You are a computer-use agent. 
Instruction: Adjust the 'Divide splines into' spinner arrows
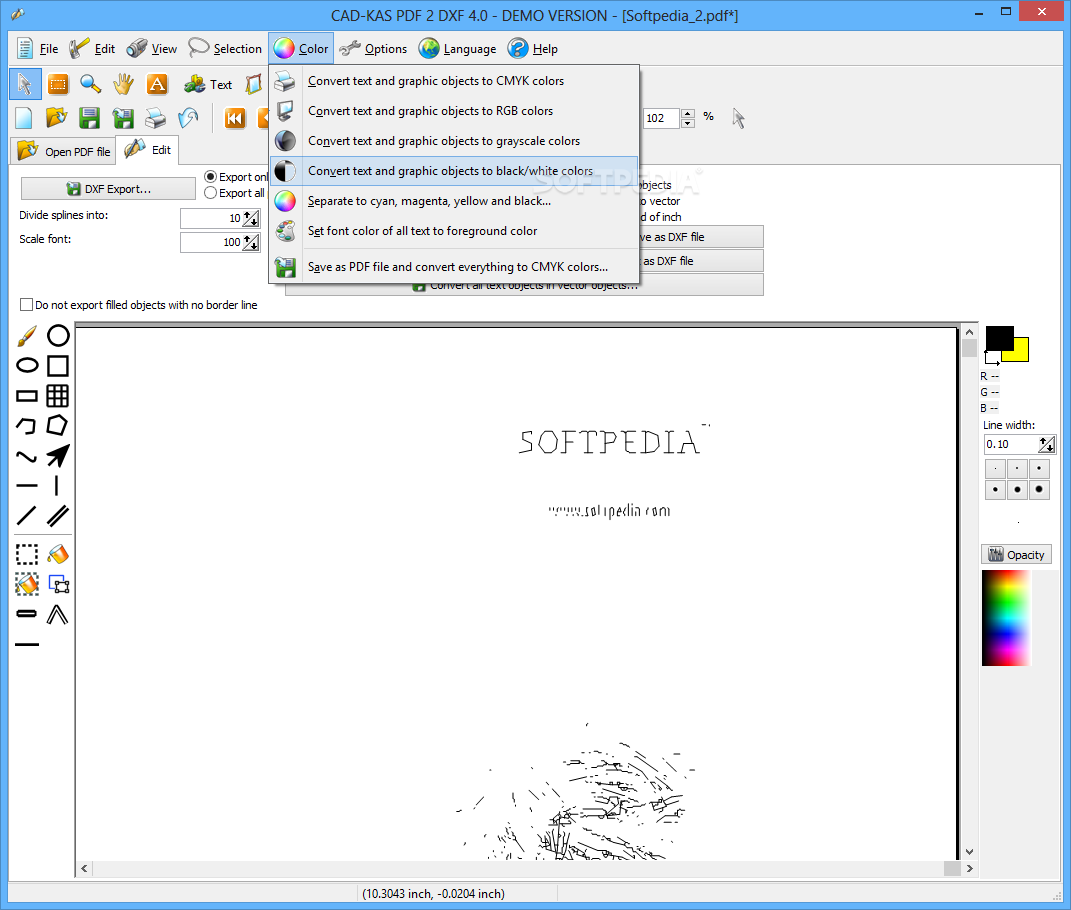tap(251, 219)
